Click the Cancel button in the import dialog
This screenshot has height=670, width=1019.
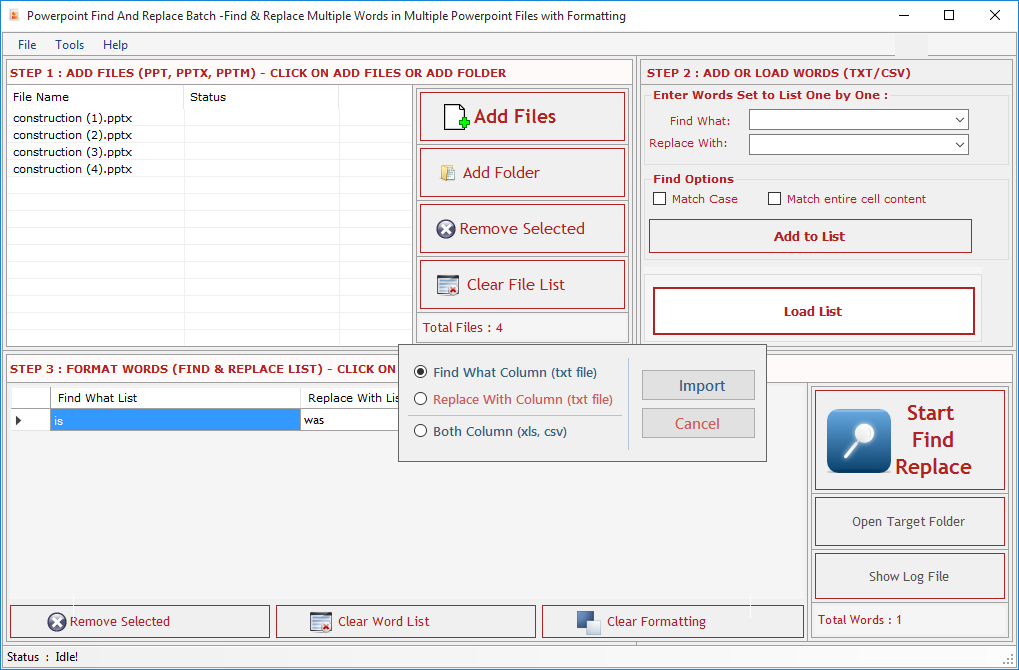coord(699,424)
